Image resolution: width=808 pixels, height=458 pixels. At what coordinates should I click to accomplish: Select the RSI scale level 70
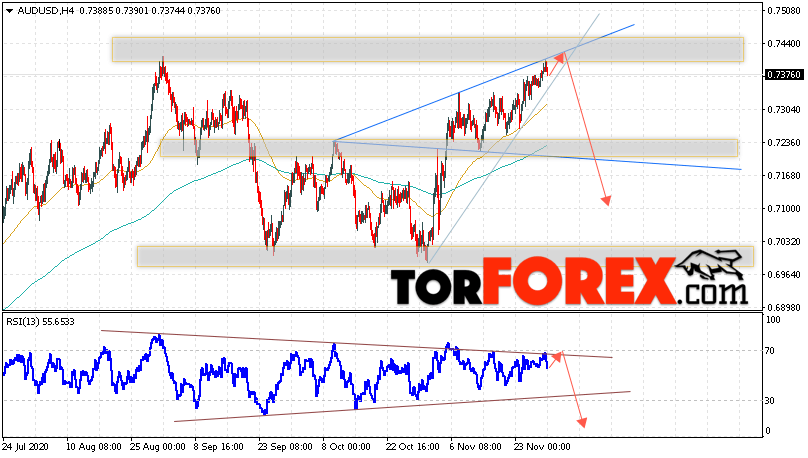tap(770, 351)
